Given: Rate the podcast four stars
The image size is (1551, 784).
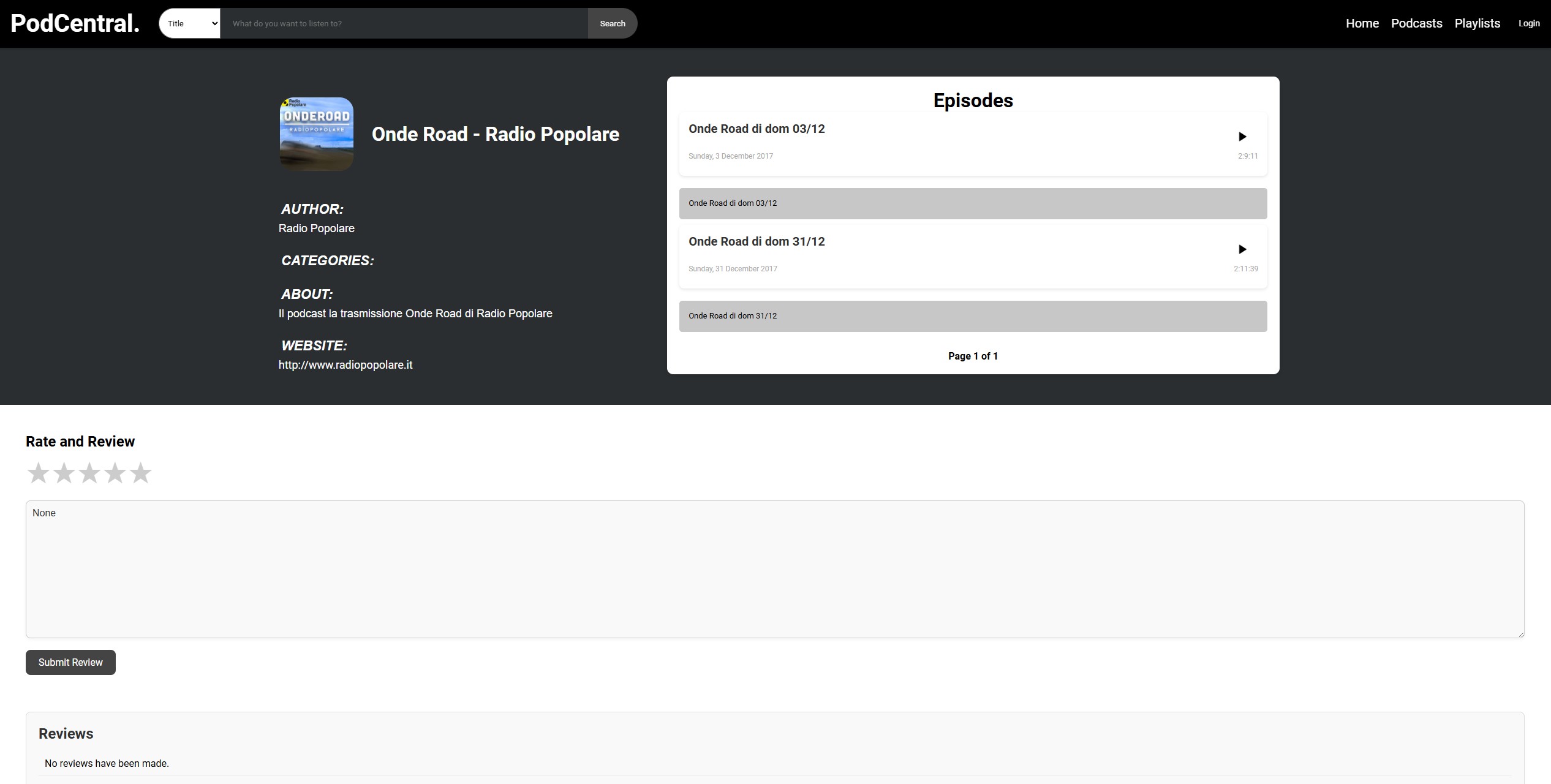Looking at the screenshot, I should pos(115,473).
